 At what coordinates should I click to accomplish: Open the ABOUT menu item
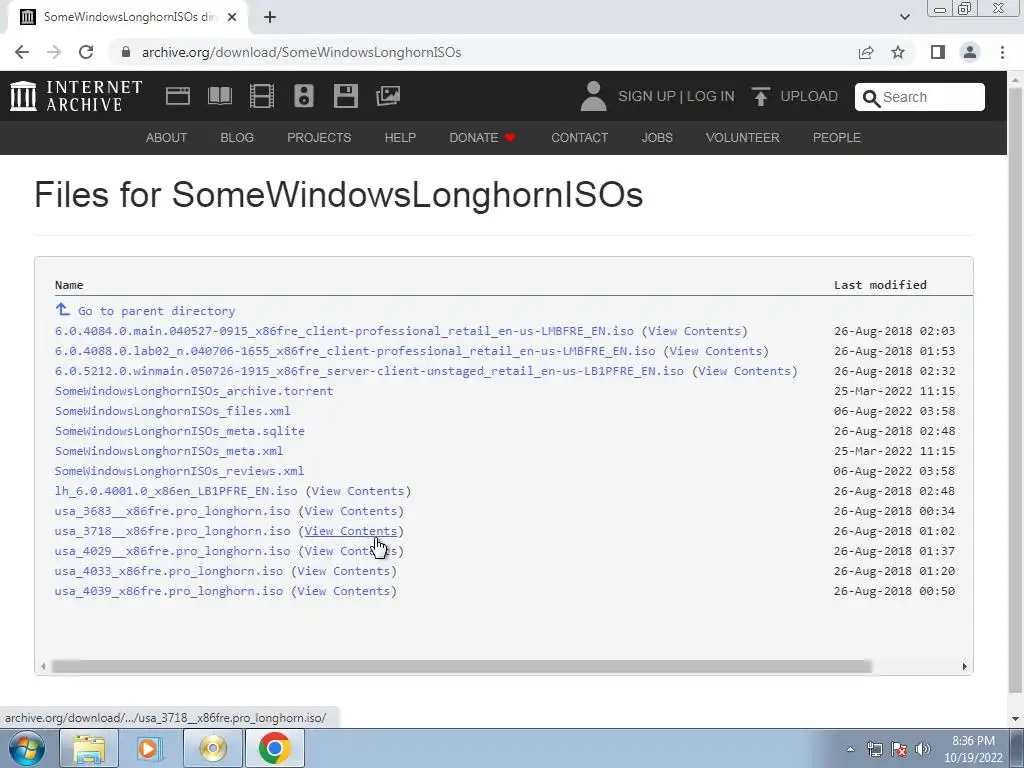coord(167,138)
